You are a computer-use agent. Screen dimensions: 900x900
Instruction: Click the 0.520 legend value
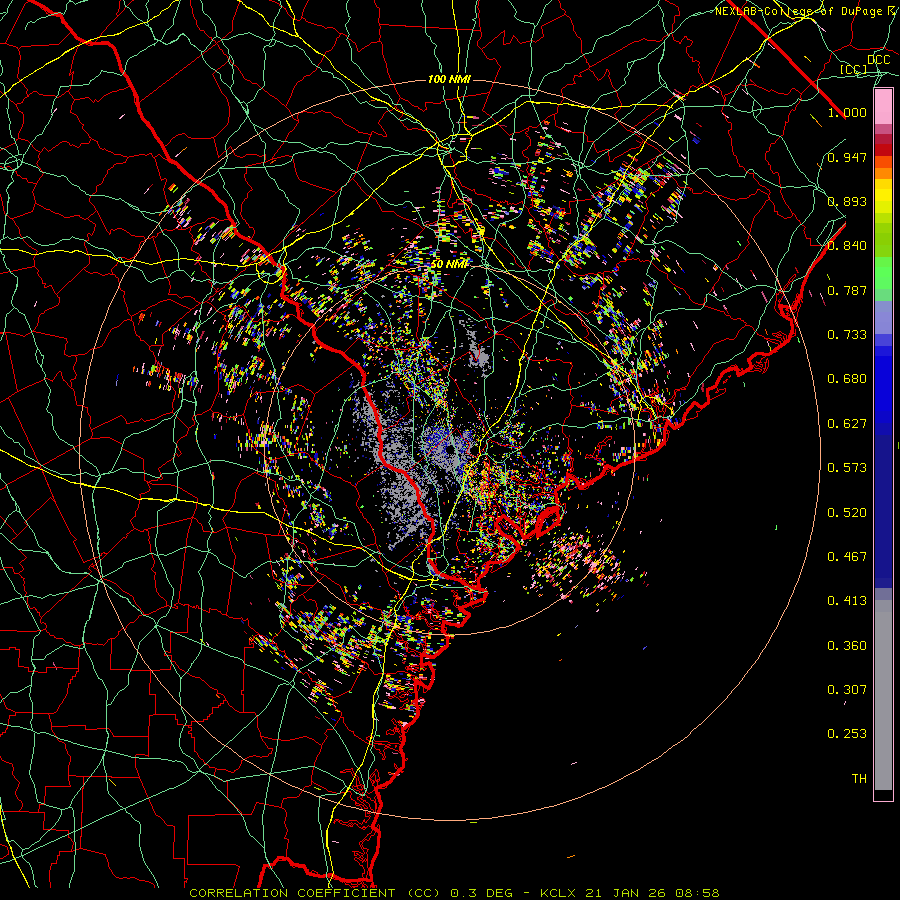pyautogui.click(x=847, y=513)
